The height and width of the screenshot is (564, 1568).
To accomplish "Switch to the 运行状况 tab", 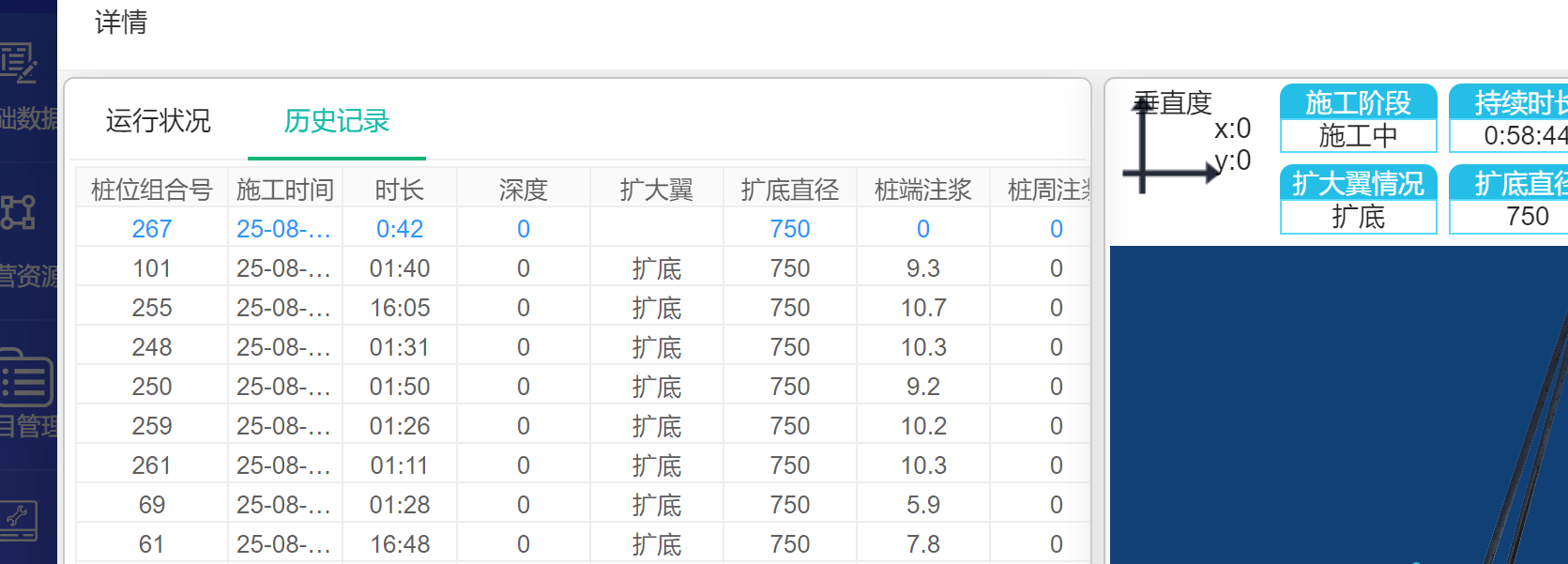I will click(158, 121).
